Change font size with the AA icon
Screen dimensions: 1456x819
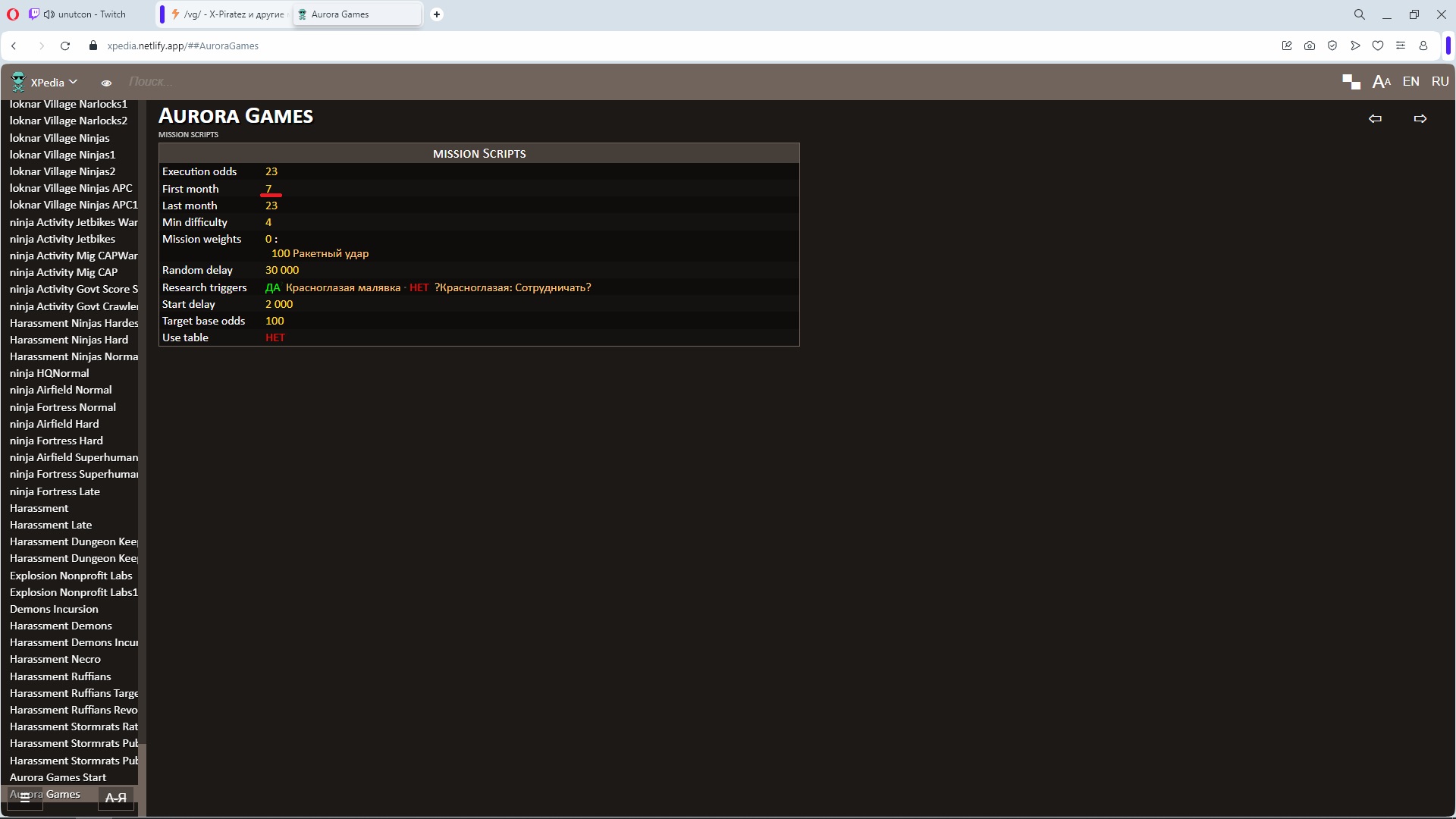[1381, 82]
